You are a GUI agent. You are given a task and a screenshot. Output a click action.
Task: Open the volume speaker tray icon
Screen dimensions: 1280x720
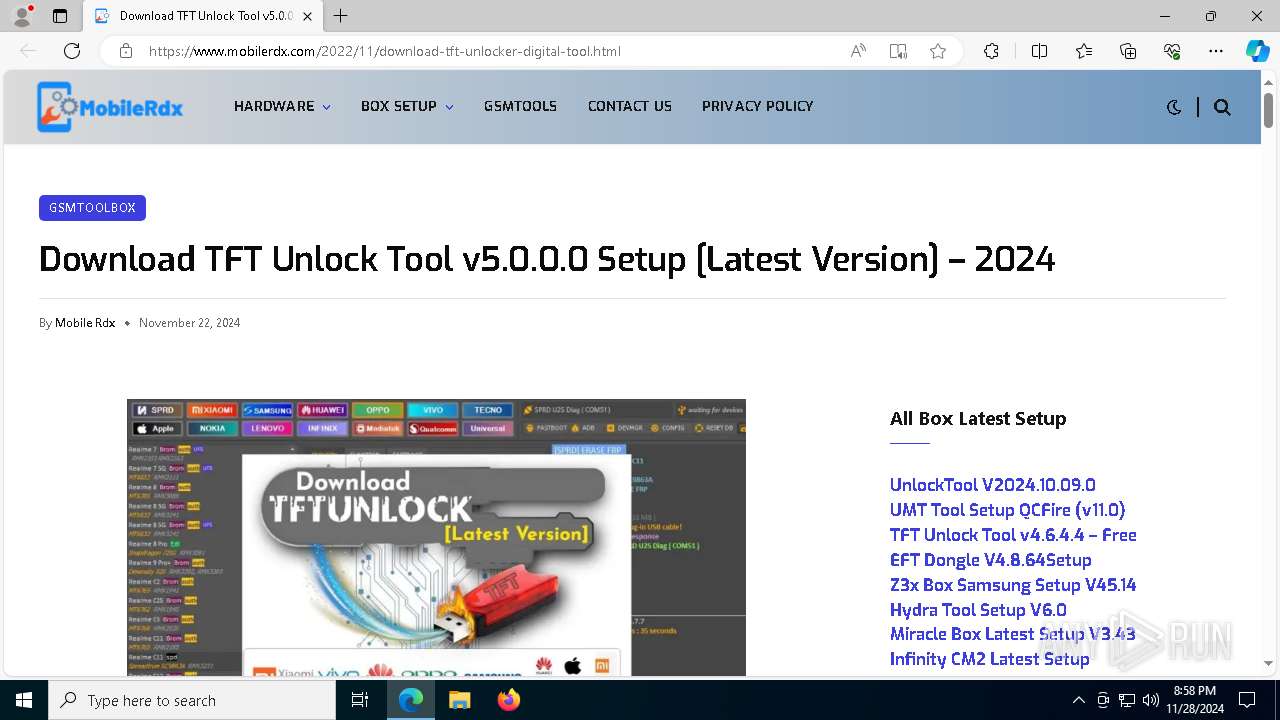pos(1151,700)
